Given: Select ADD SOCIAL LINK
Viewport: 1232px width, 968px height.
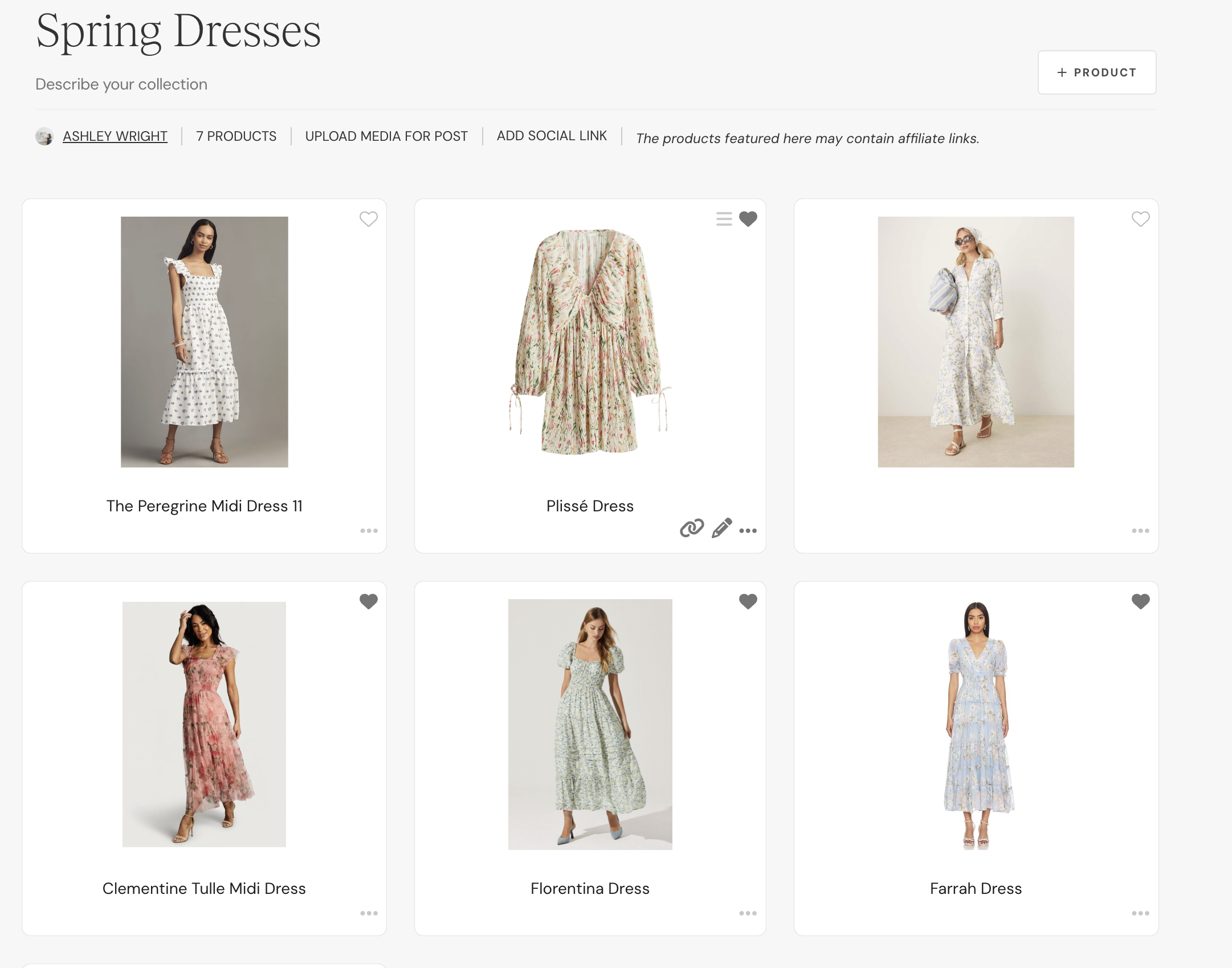Looking at the screenshot, I should click(551, 136).
